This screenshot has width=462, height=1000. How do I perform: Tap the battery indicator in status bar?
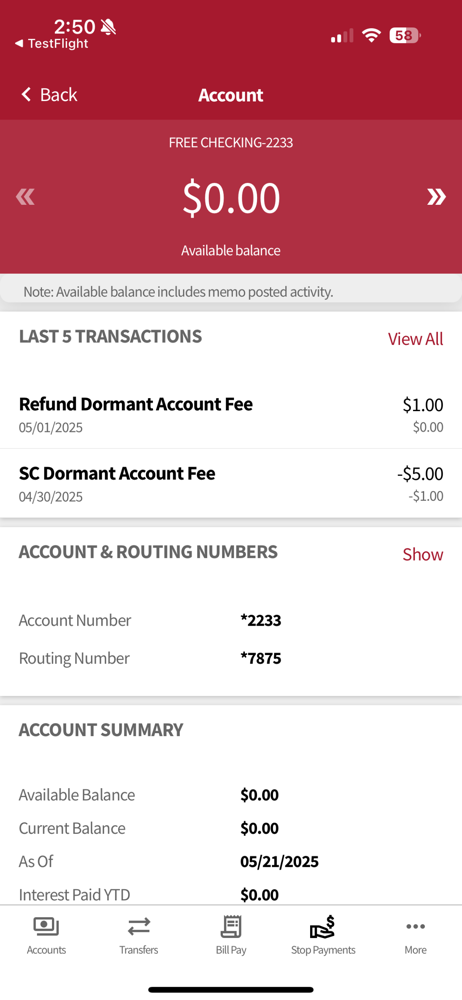405,36
